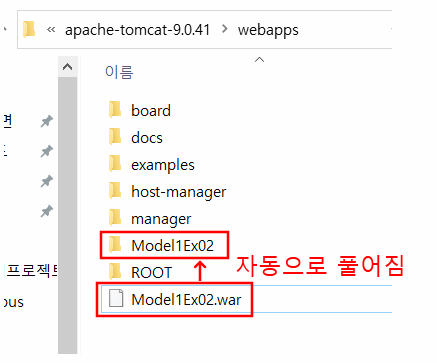Navigate to apache-tomcat-9.0.41 in address bar
The image size is (437, 363).
(x=137, y=30)
